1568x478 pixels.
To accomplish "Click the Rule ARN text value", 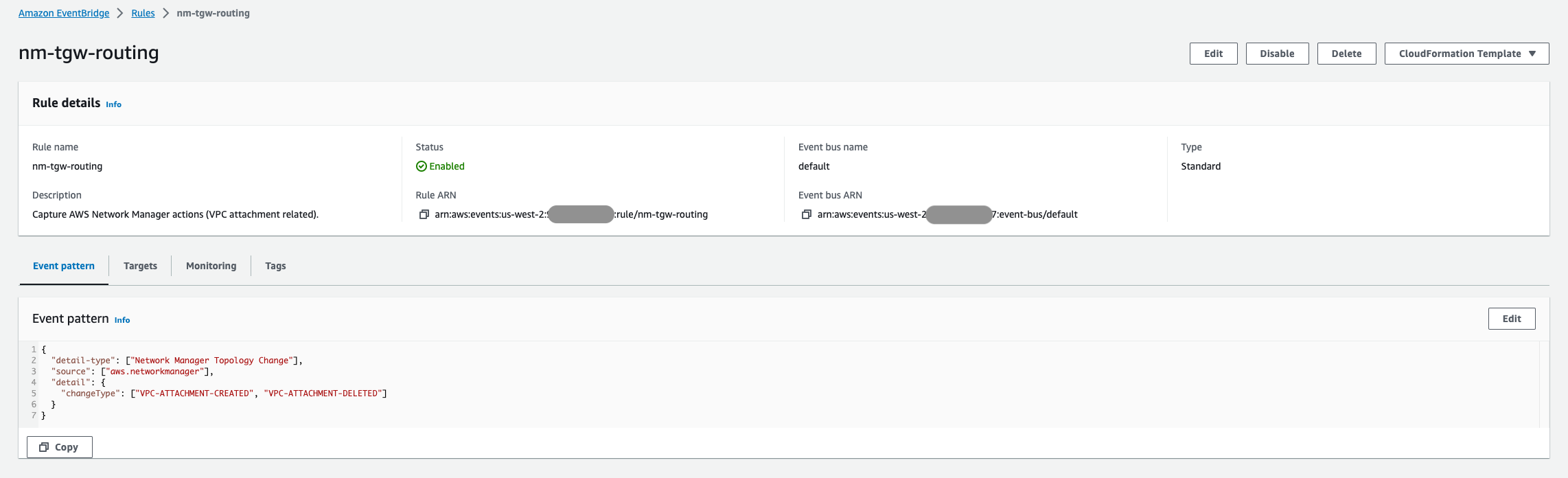I will coord(571,214).
